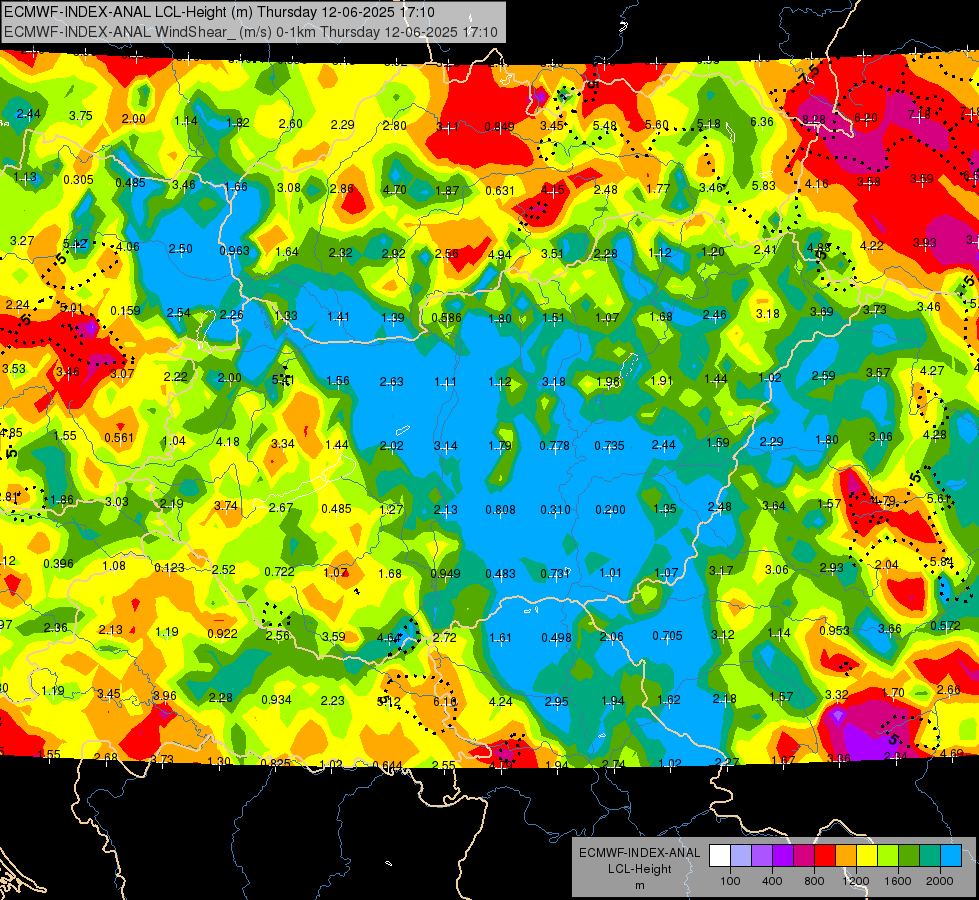Click the wind shear value '0.849'
979x900 pixels.
[499, 127]
